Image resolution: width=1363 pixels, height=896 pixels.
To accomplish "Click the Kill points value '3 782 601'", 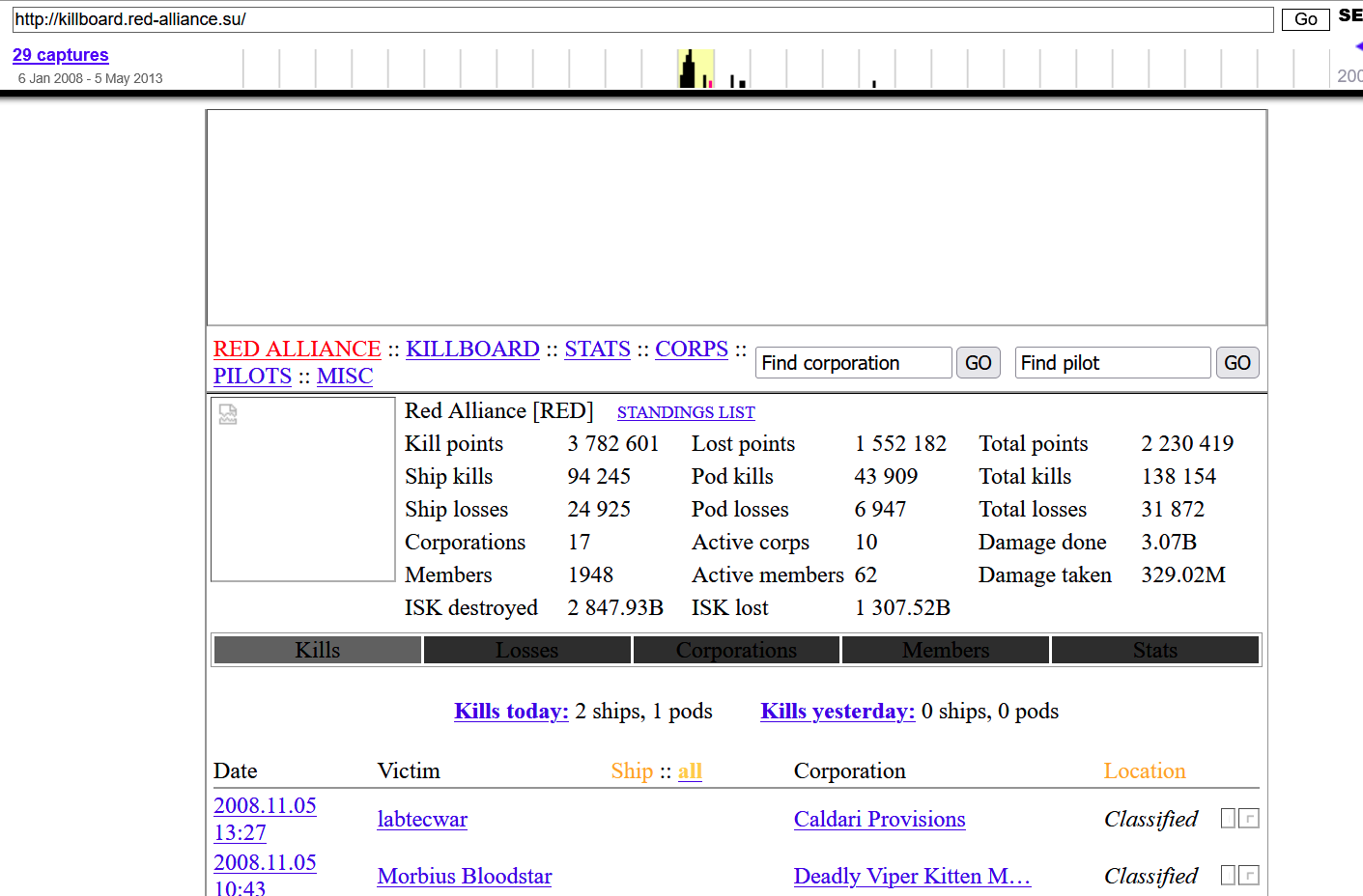I will [x=613, y=443].
